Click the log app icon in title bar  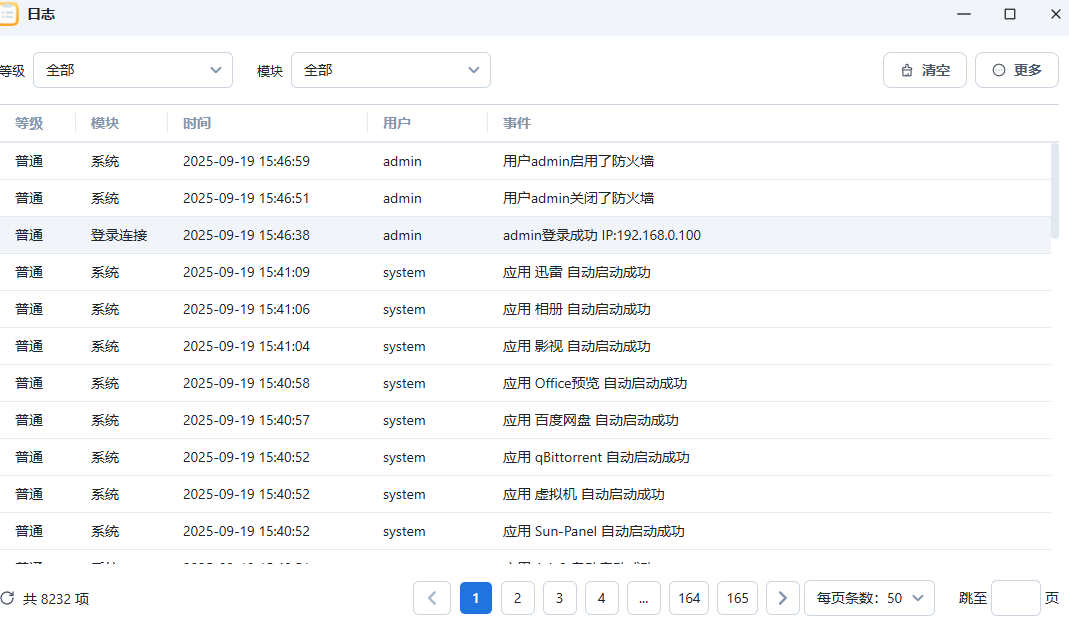click(8, 14)
